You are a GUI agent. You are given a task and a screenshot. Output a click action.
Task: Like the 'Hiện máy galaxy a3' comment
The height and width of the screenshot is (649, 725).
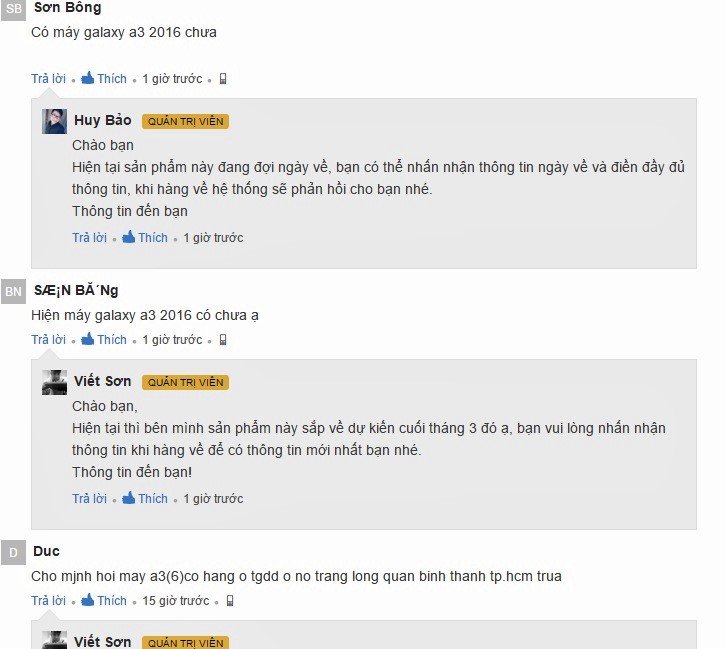(x=104, y=340)
